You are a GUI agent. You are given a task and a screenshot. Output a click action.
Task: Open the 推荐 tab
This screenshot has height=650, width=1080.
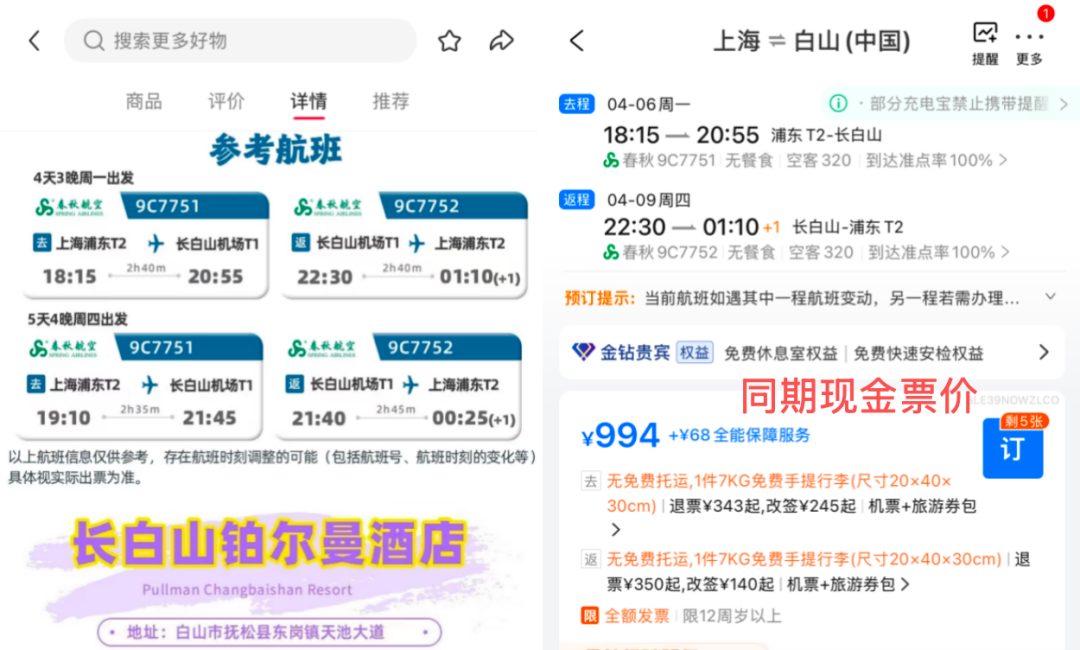pos(390,101)
